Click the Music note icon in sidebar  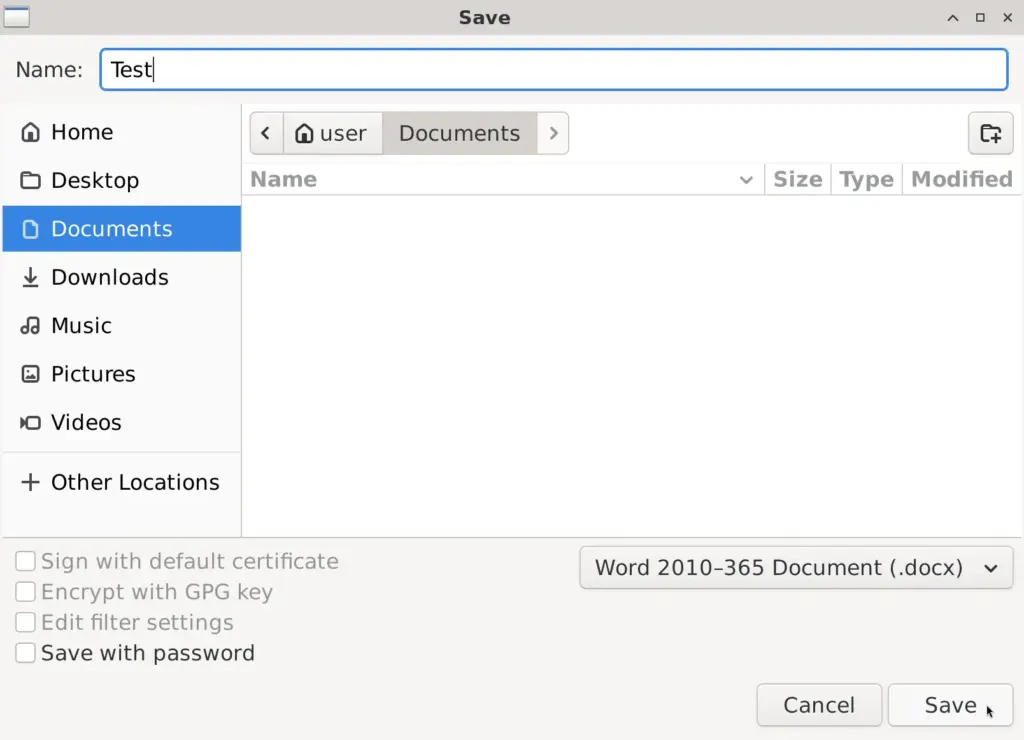(x=30, y=325)
